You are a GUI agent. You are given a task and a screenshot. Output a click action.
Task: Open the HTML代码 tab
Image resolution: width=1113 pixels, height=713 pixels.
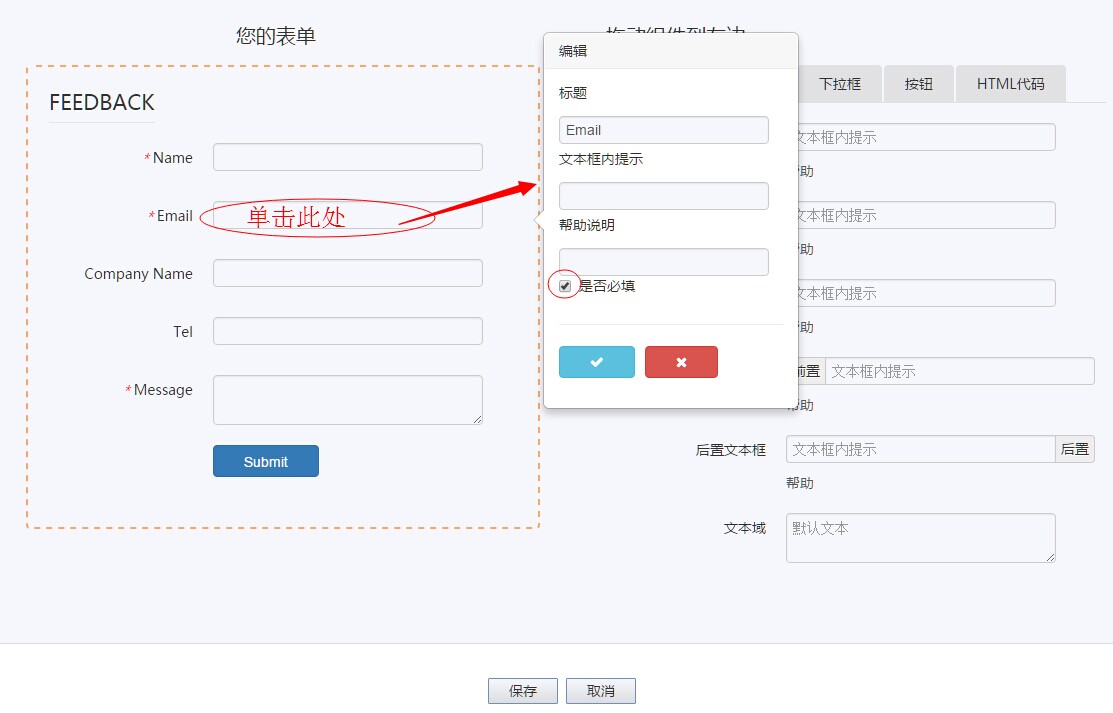click(x=1010, y=84)
